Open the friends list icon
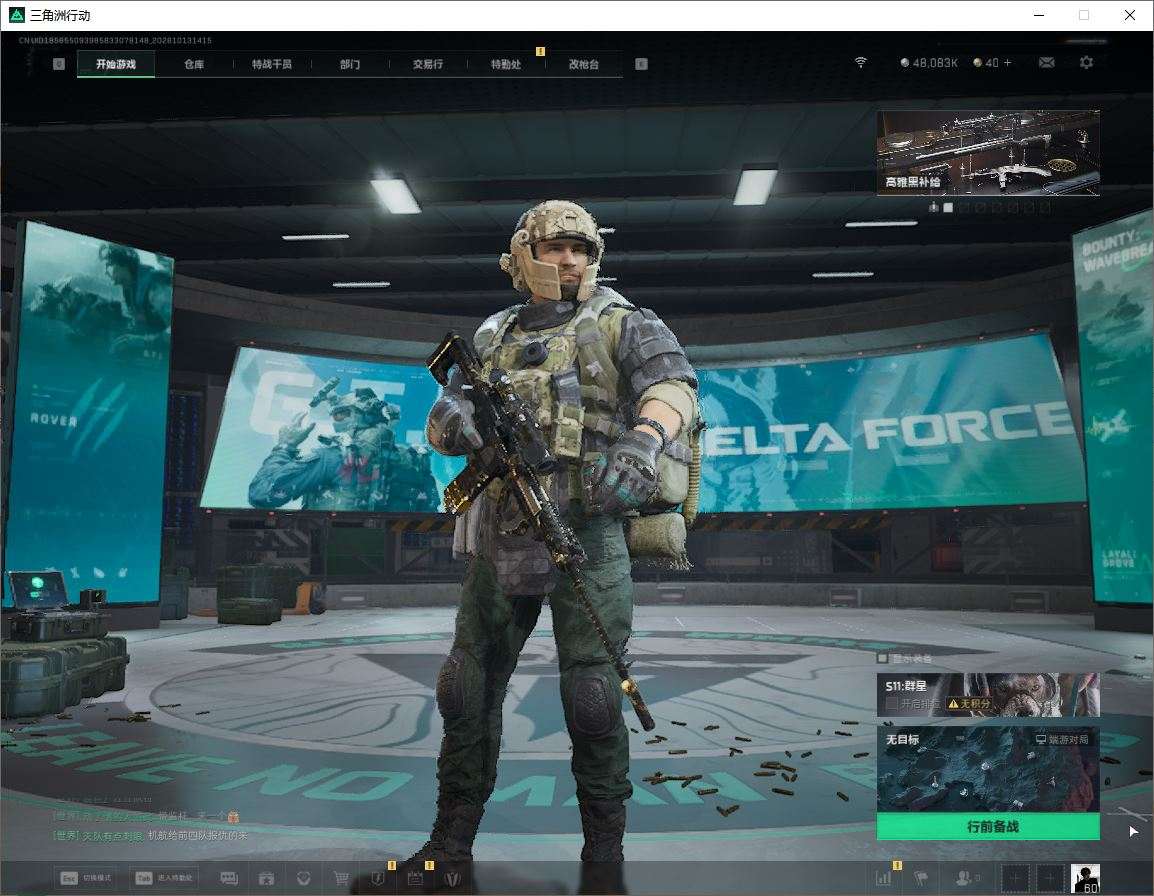Viewport: 1154px width, 896px height. (966, 878)
